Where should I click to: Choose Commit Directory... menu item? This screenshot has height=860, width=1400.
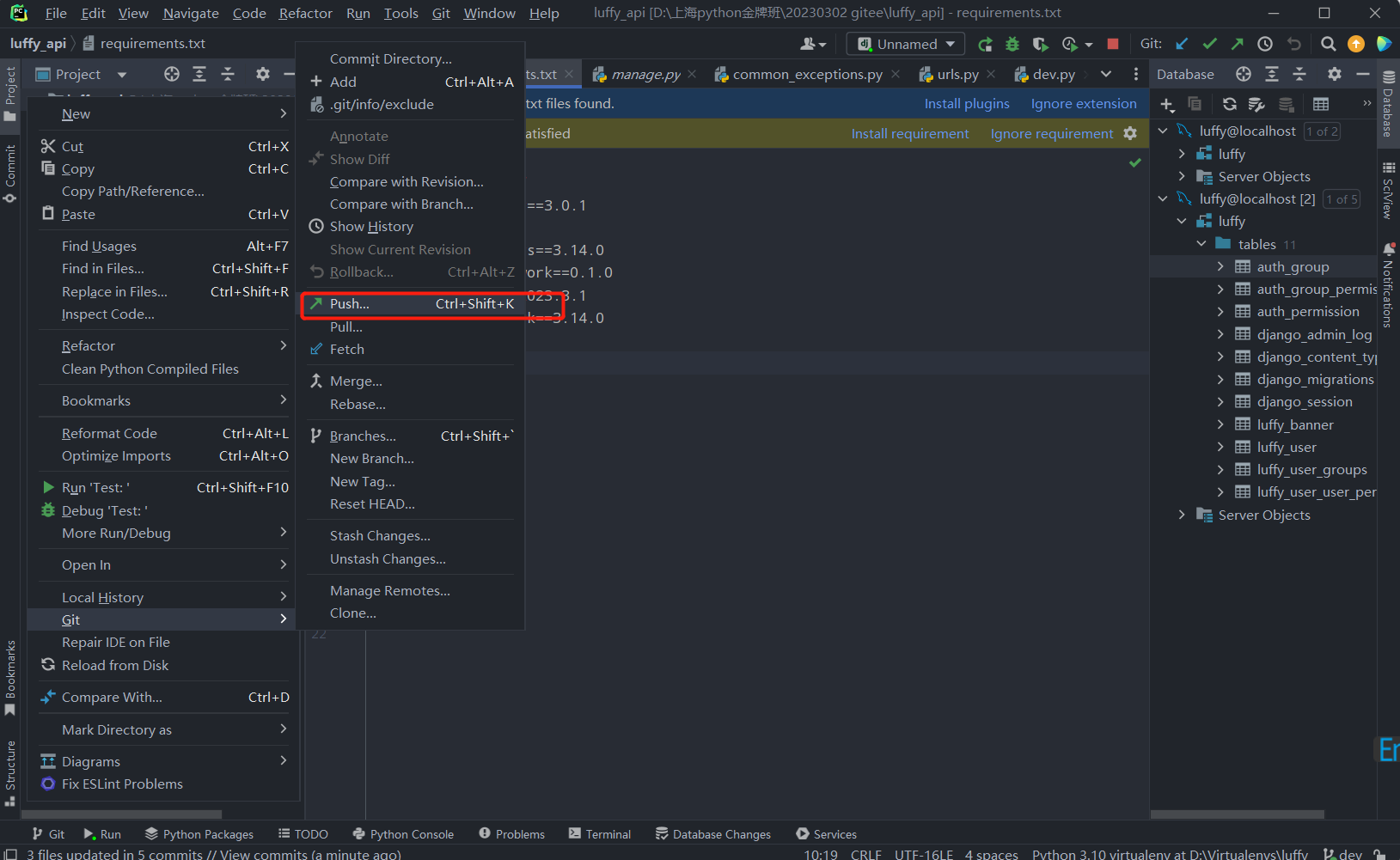pyautogui.click(x=411, y=58)
